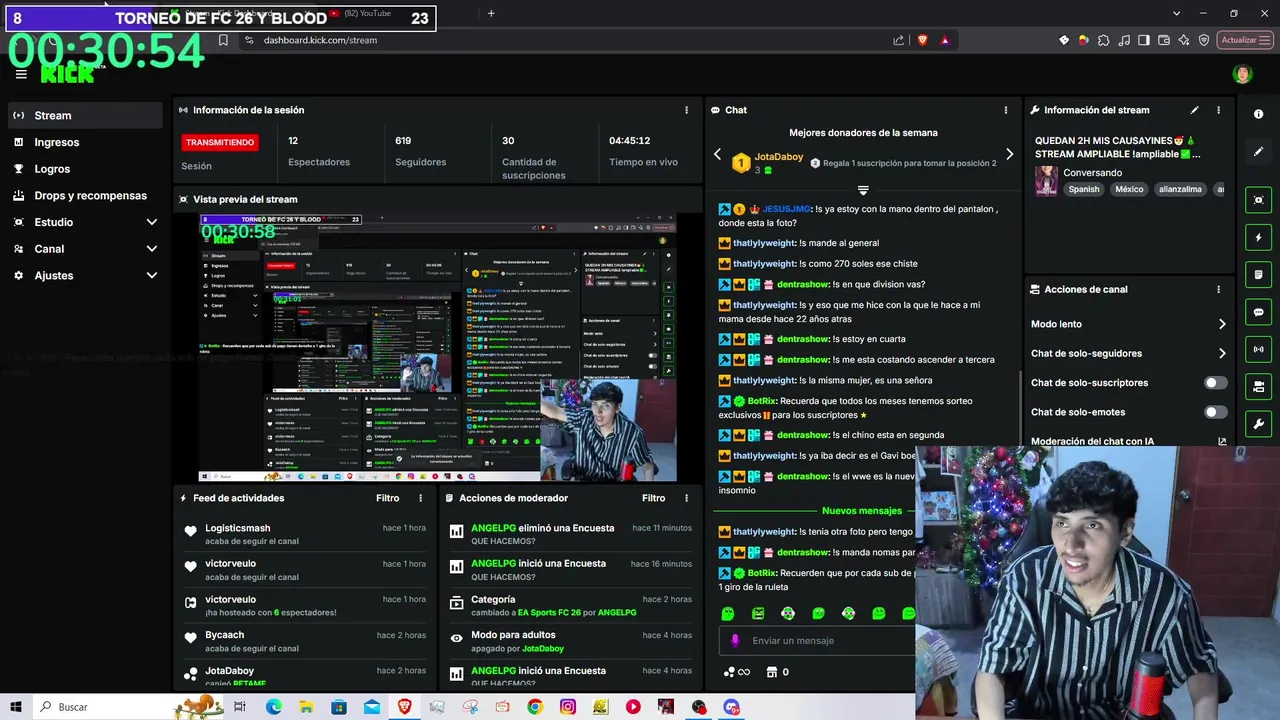Click the wrench icon in right toolbar

(1259, 424)
